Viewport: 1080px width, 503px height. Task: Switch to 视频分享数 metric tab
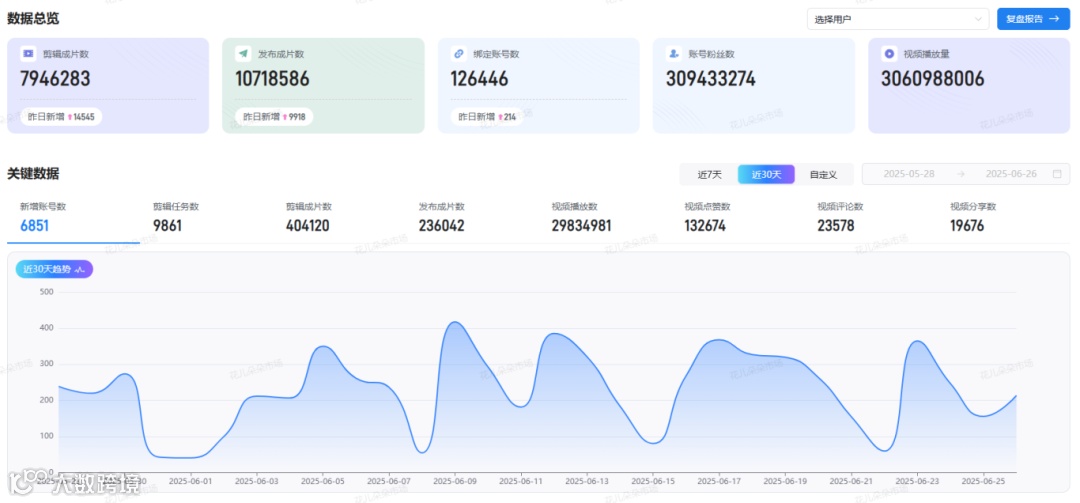[1004, 217]
